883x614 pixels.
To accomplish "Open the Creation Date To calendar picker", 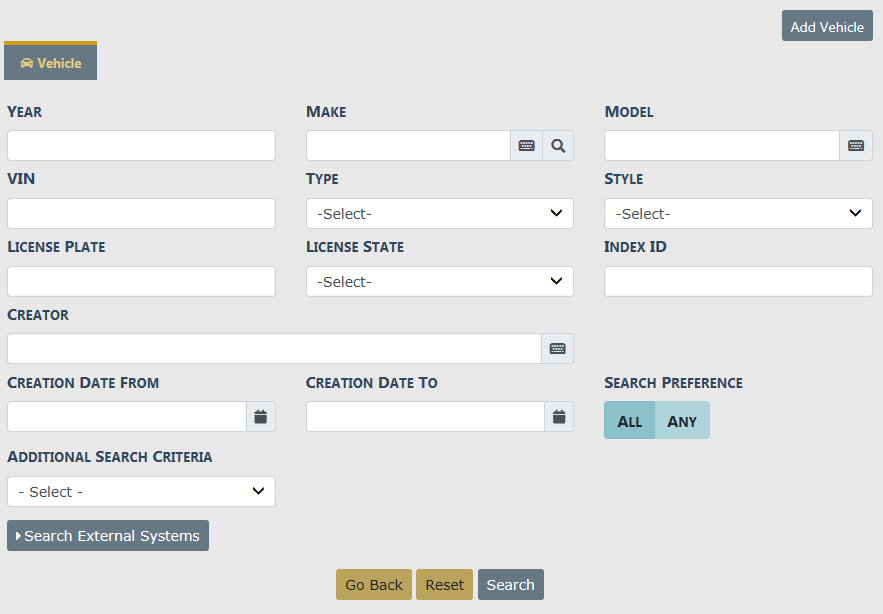I will (559, 417).
